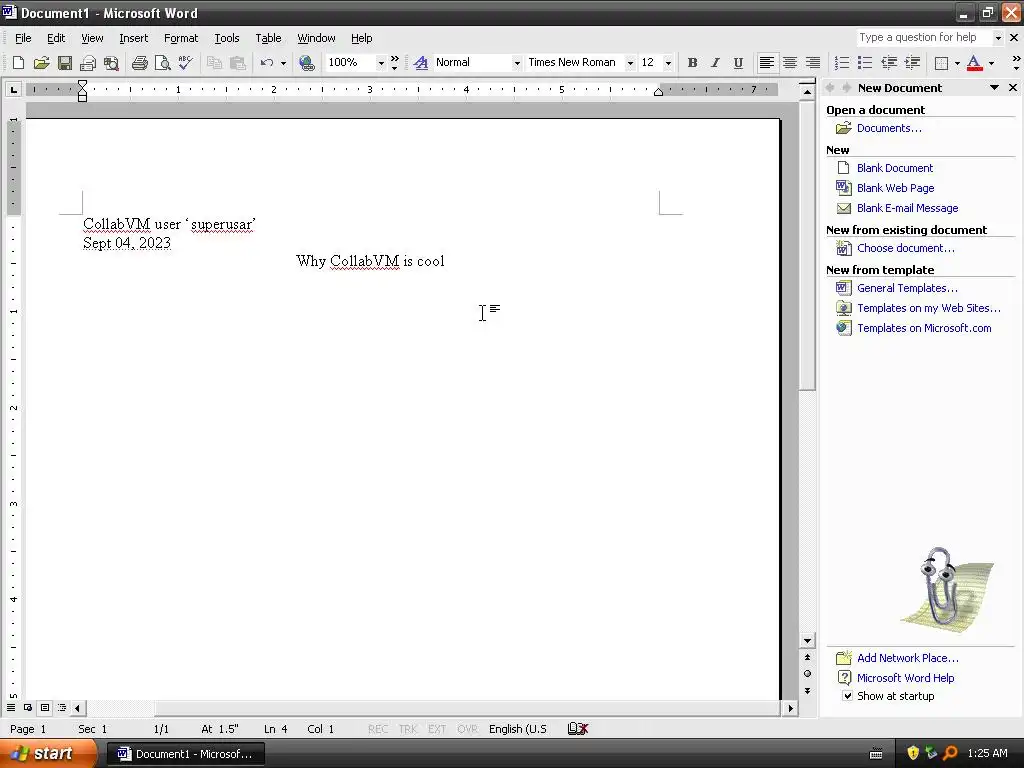Save the document with floppy icon

point(65,63)
